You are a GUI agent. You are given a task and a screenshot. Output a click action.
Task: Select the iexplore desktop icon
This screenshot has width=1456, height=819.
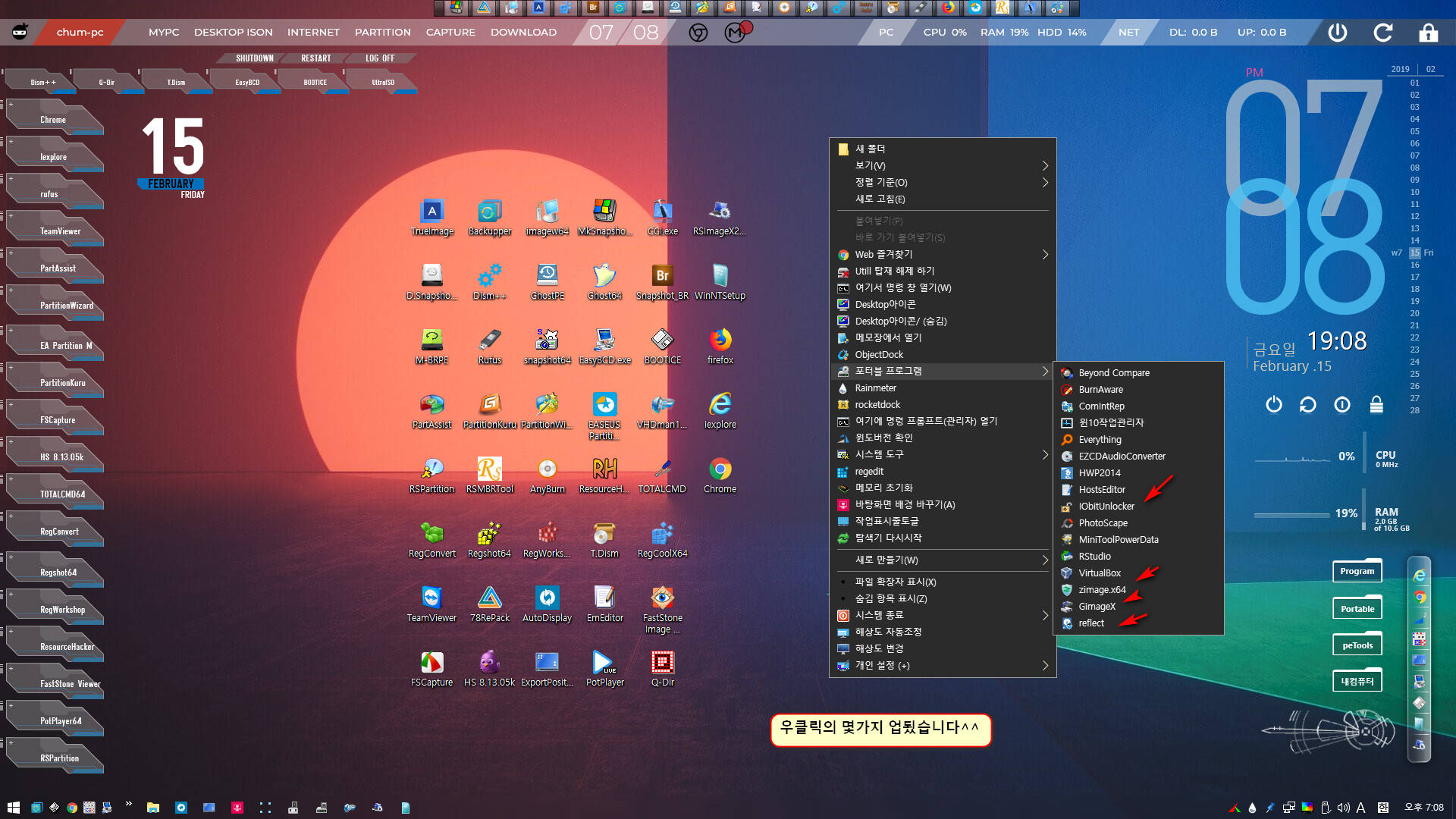click(720, 411)
